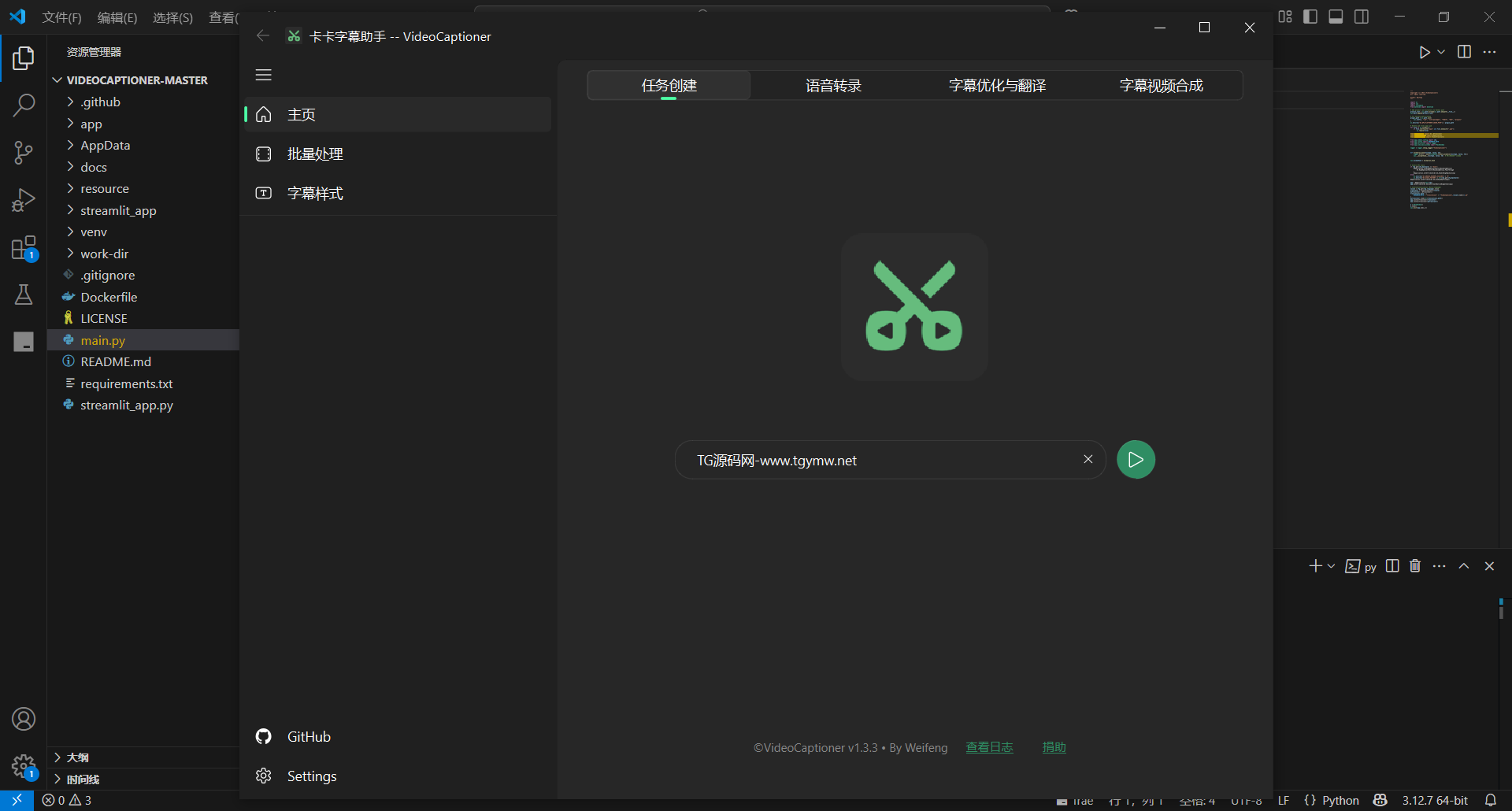Switch to the 语音转录 tab

pos(833,85)
